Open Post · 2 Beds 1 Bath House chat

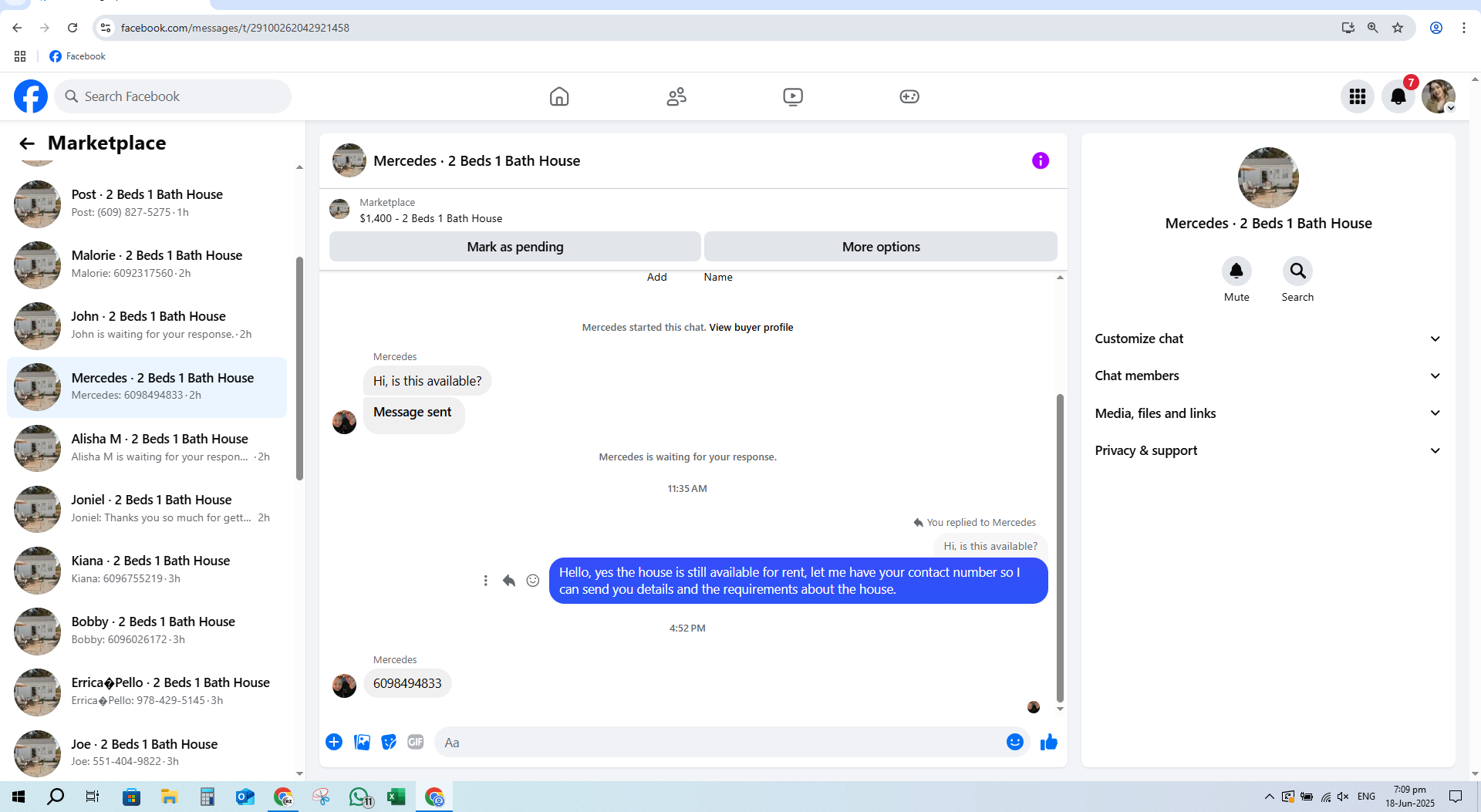click(x=147, y=204)
